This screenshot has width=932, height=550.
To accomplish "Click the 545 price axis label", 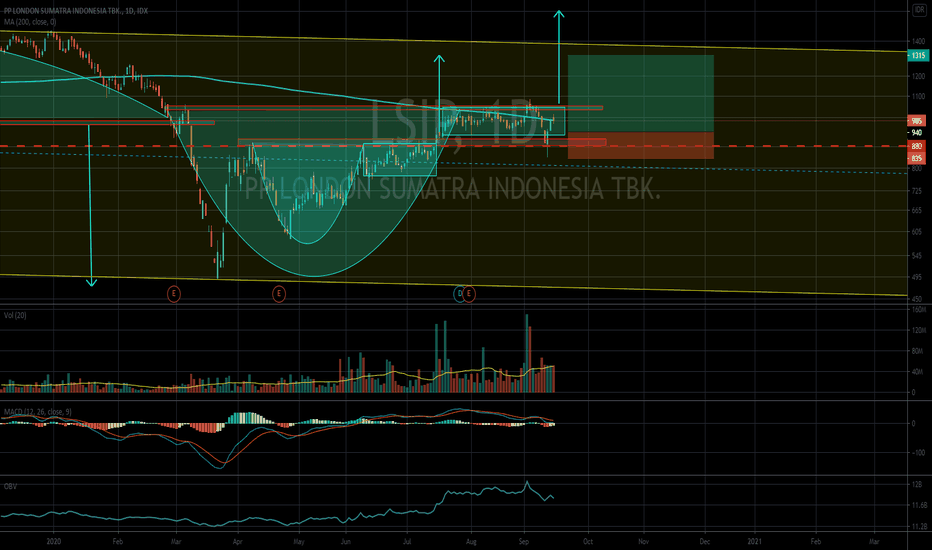I will pyautogui.click(x=917, y=256).
